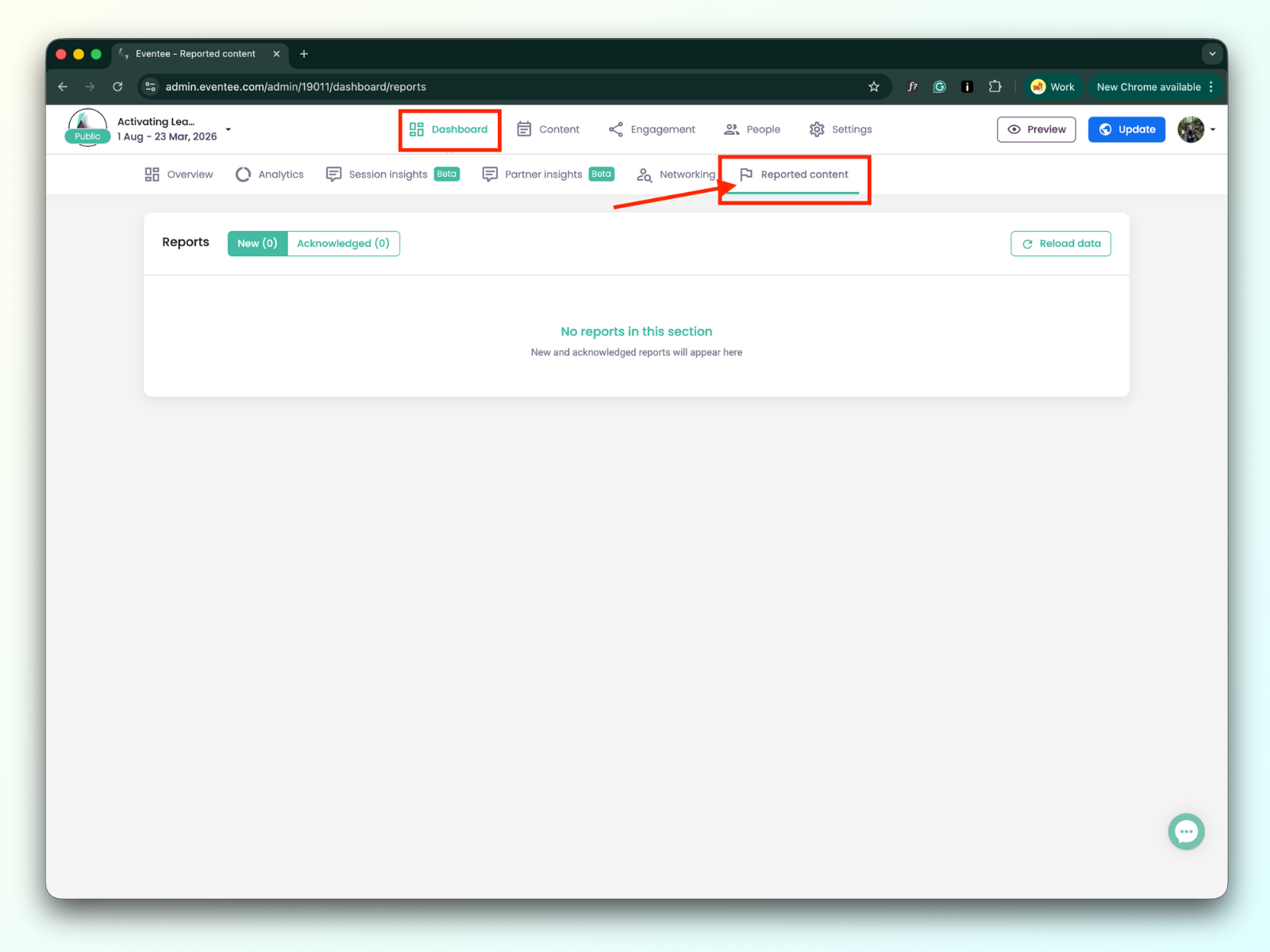
Task: Click the Chrome extensions puzzle icon
Action: (x=995, y=86)
